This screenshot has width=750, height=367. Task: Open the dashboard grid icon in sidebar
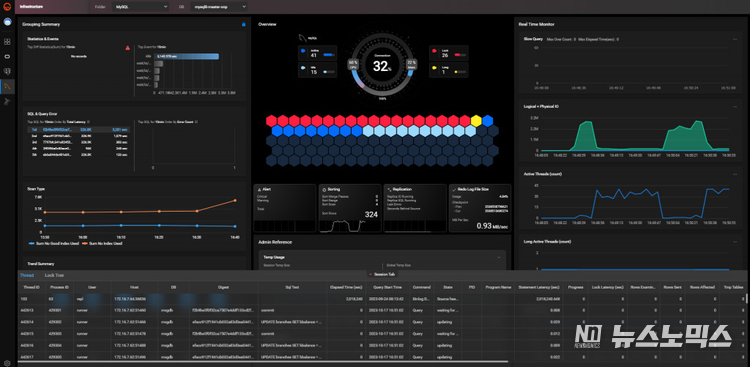pos(7,42)
